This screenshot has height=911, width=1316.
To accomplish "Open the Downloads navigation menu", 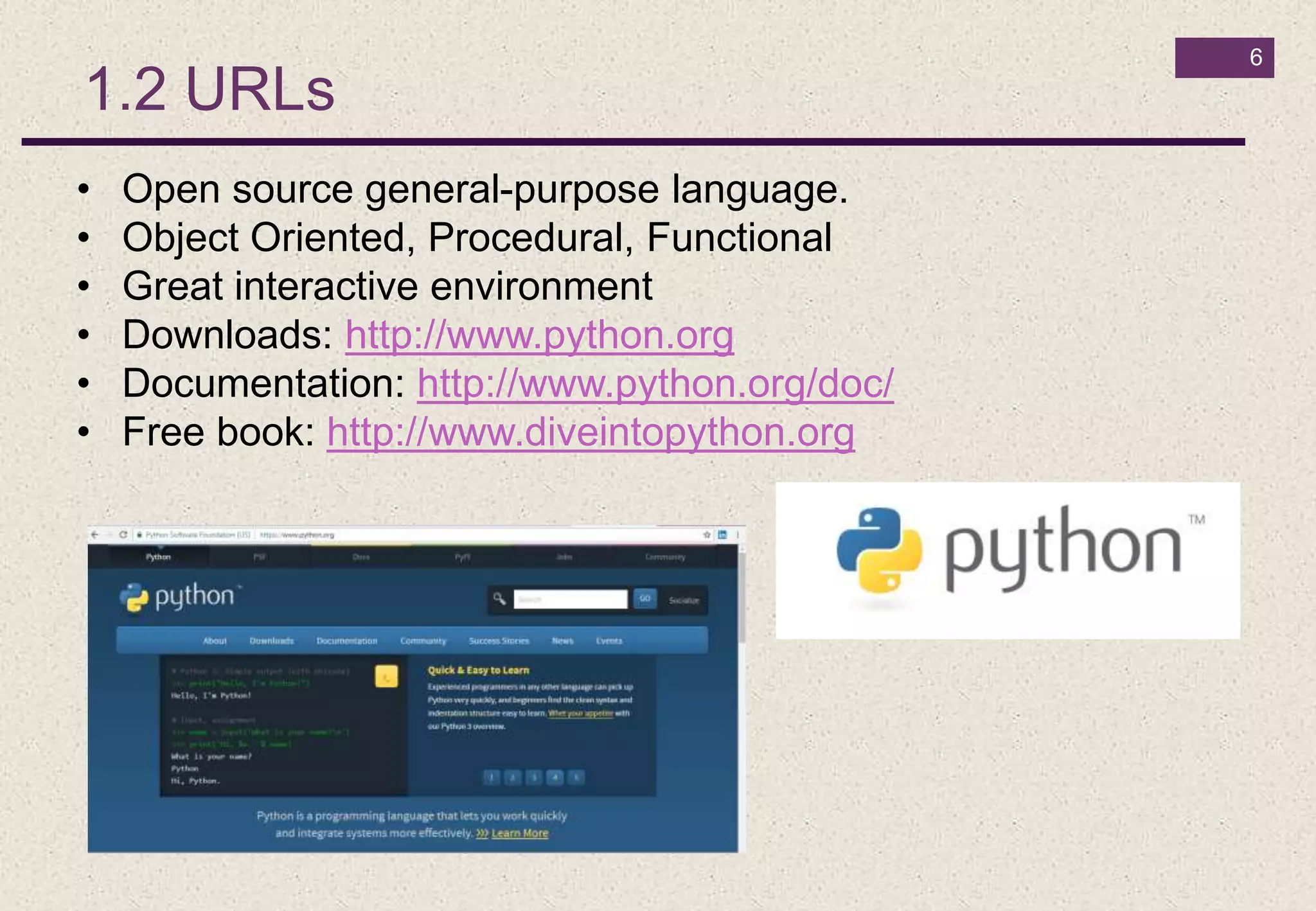I will point(272,641).
